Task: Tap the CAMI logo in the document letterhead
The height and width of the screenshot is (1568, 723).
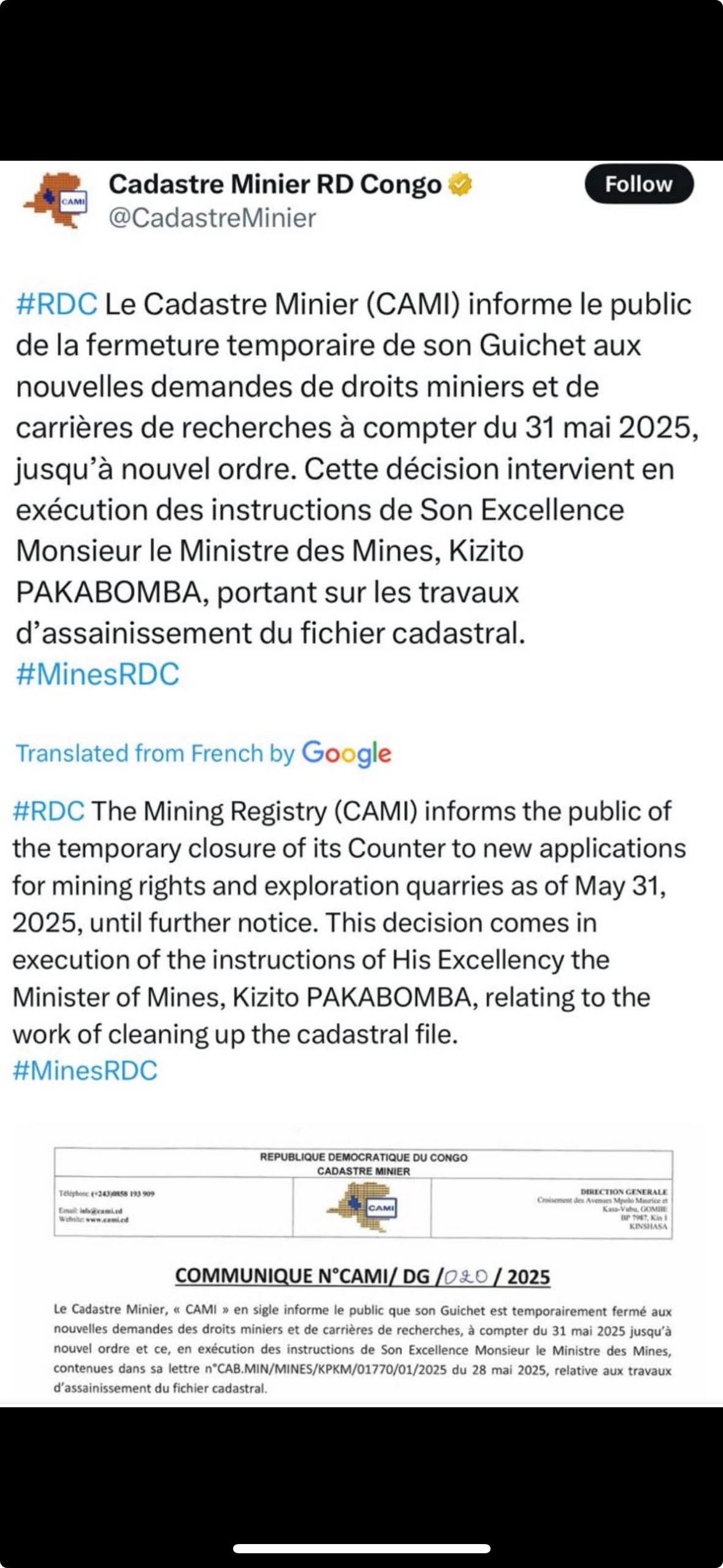Action: pyautogui.click(x=362, y=1207)
